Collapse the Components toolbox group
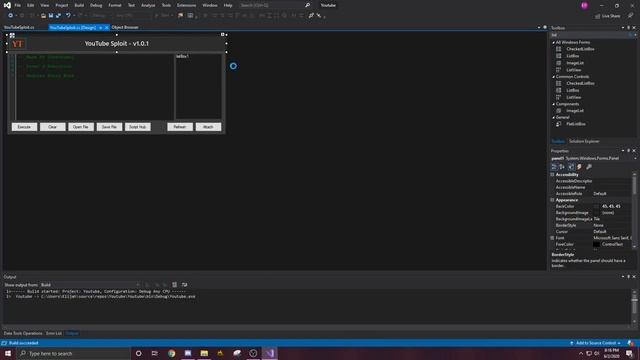Image resolution: width=640 pixels, height=360 pixels. pyautogui.click(x=553, y=104)
